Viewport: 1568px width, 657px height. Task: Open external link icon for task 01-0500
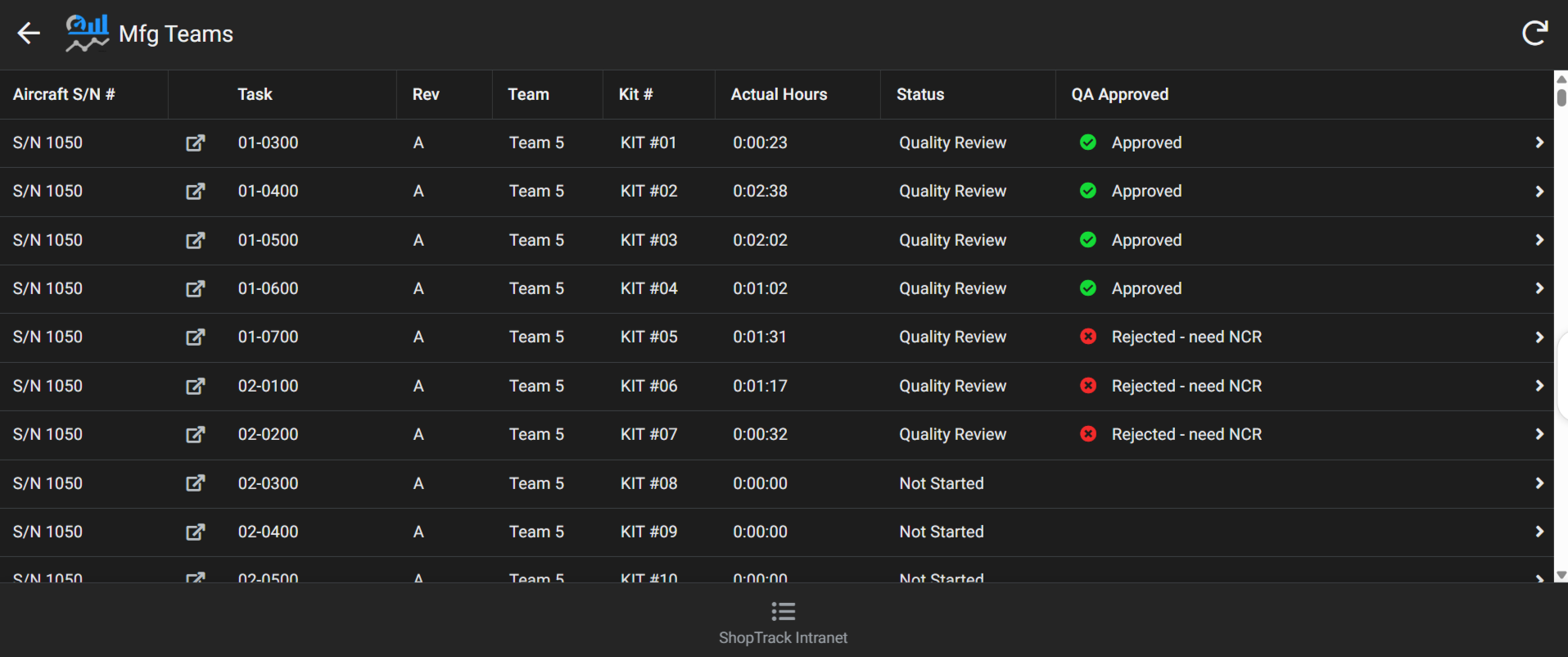click(x=195, y=241)
